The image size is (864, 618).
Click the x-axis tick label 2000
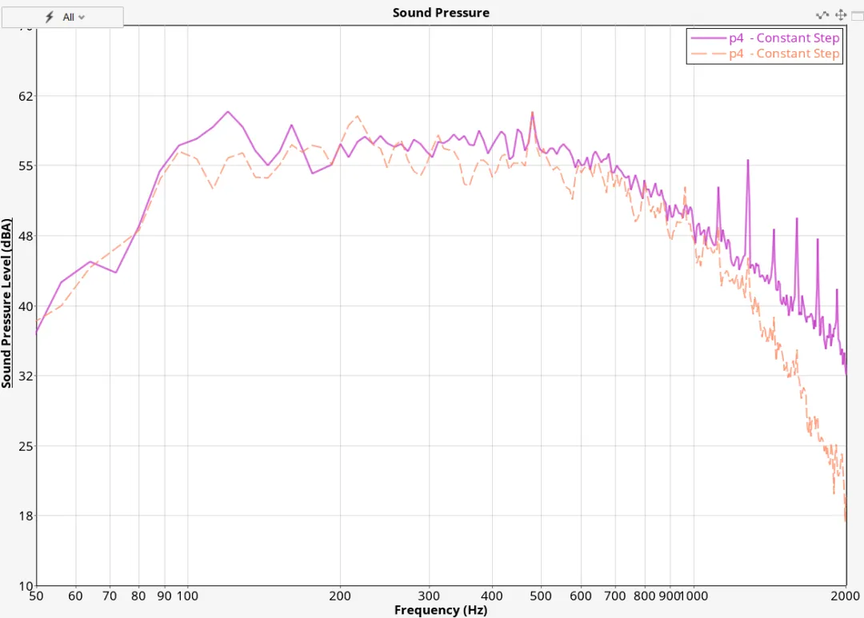pos(846,596)
